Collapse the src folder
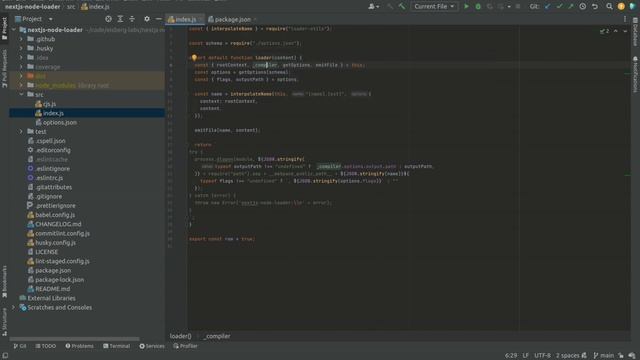 [21, 94]
